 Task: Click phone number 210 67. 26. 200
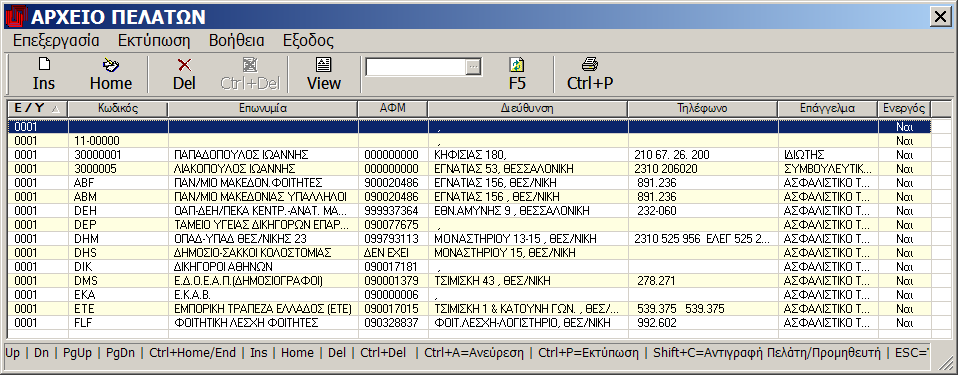[672, 155]
